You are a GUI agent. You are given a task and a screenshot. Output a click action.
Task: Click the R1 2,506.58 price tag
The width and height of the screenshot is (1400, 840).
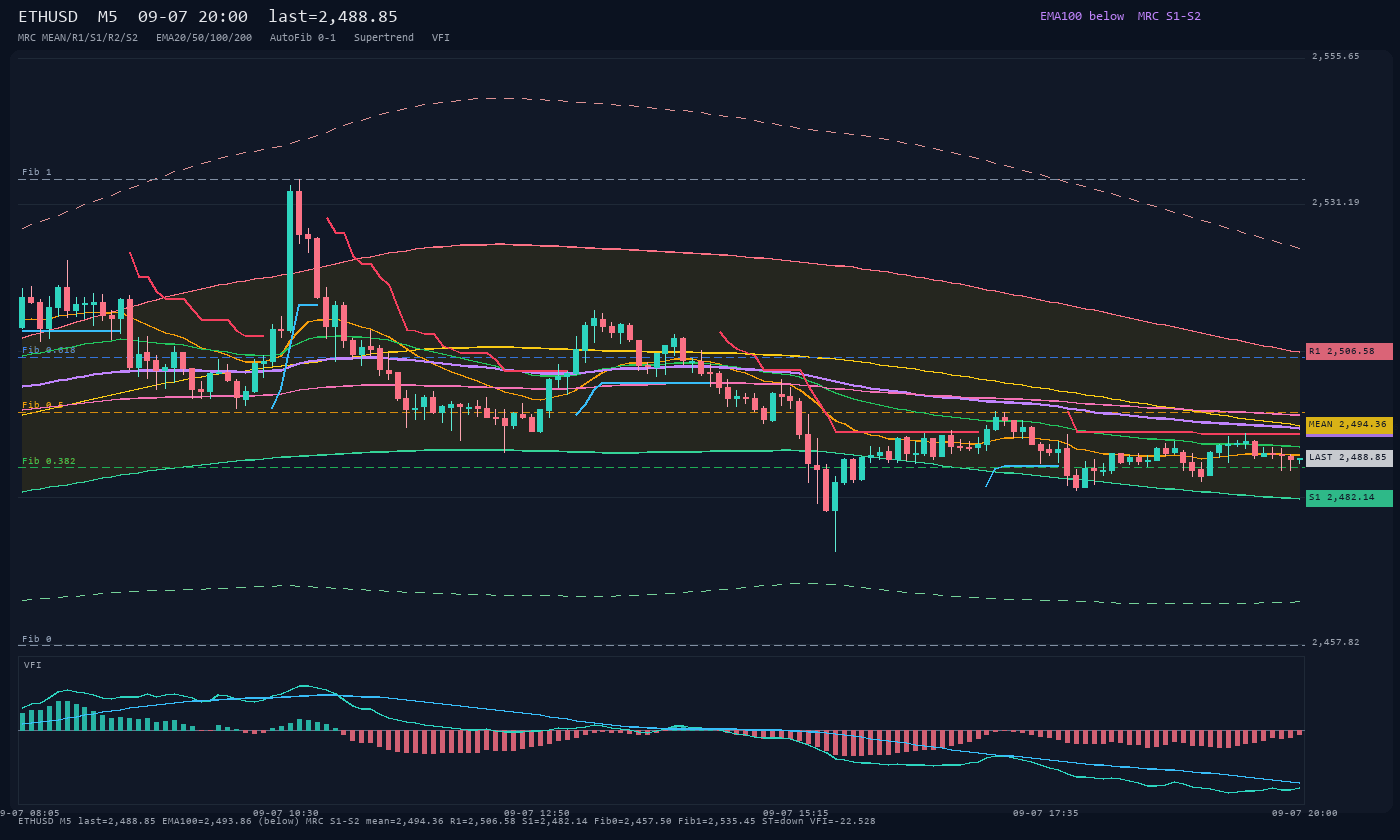[x=1349, y=352]
